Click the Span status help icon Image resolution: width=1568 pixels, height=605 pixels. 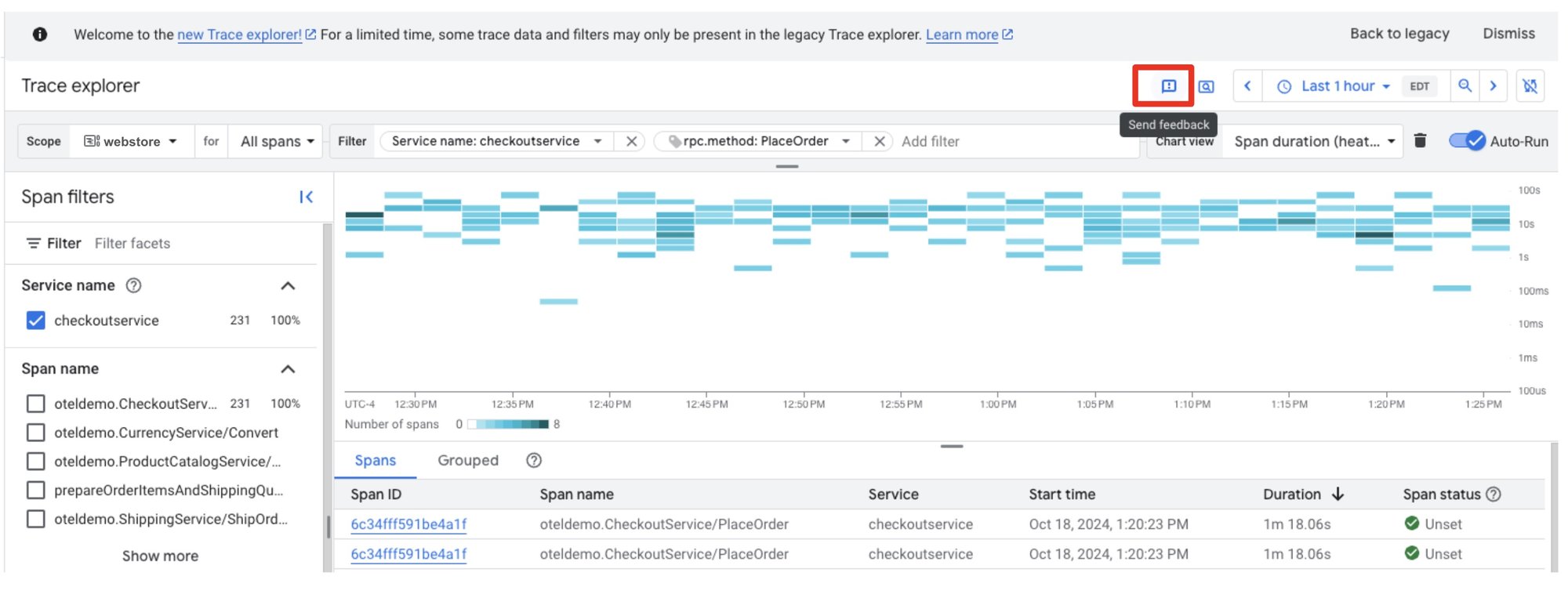click(1494, 495)
